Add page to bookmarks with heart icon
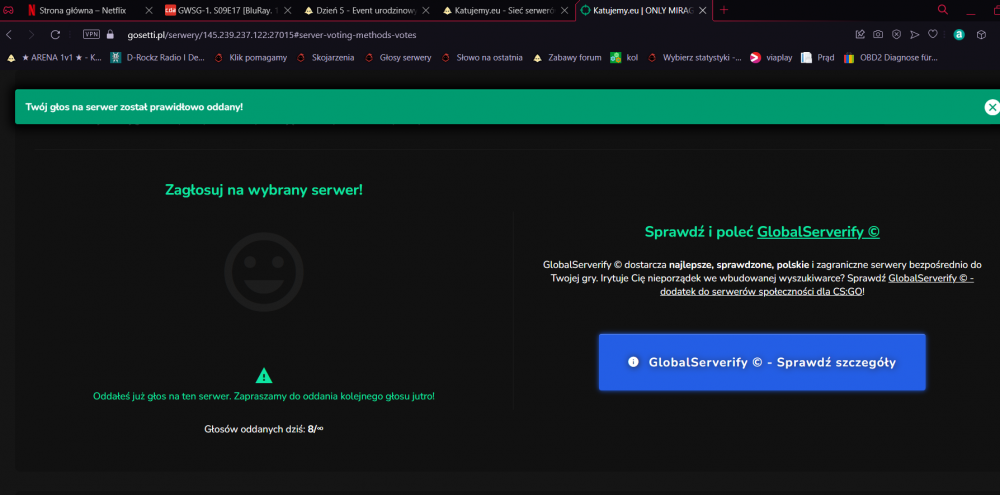 pyautogui.click(x=932, y=34)
